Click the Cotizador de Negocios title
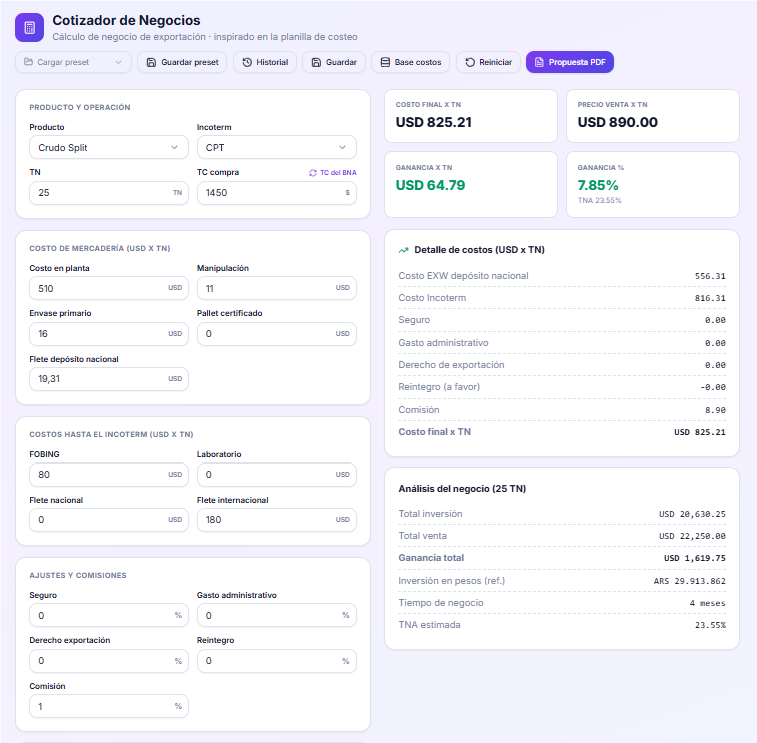Screen dimensions: 757x743 click(x=126, y=20)
